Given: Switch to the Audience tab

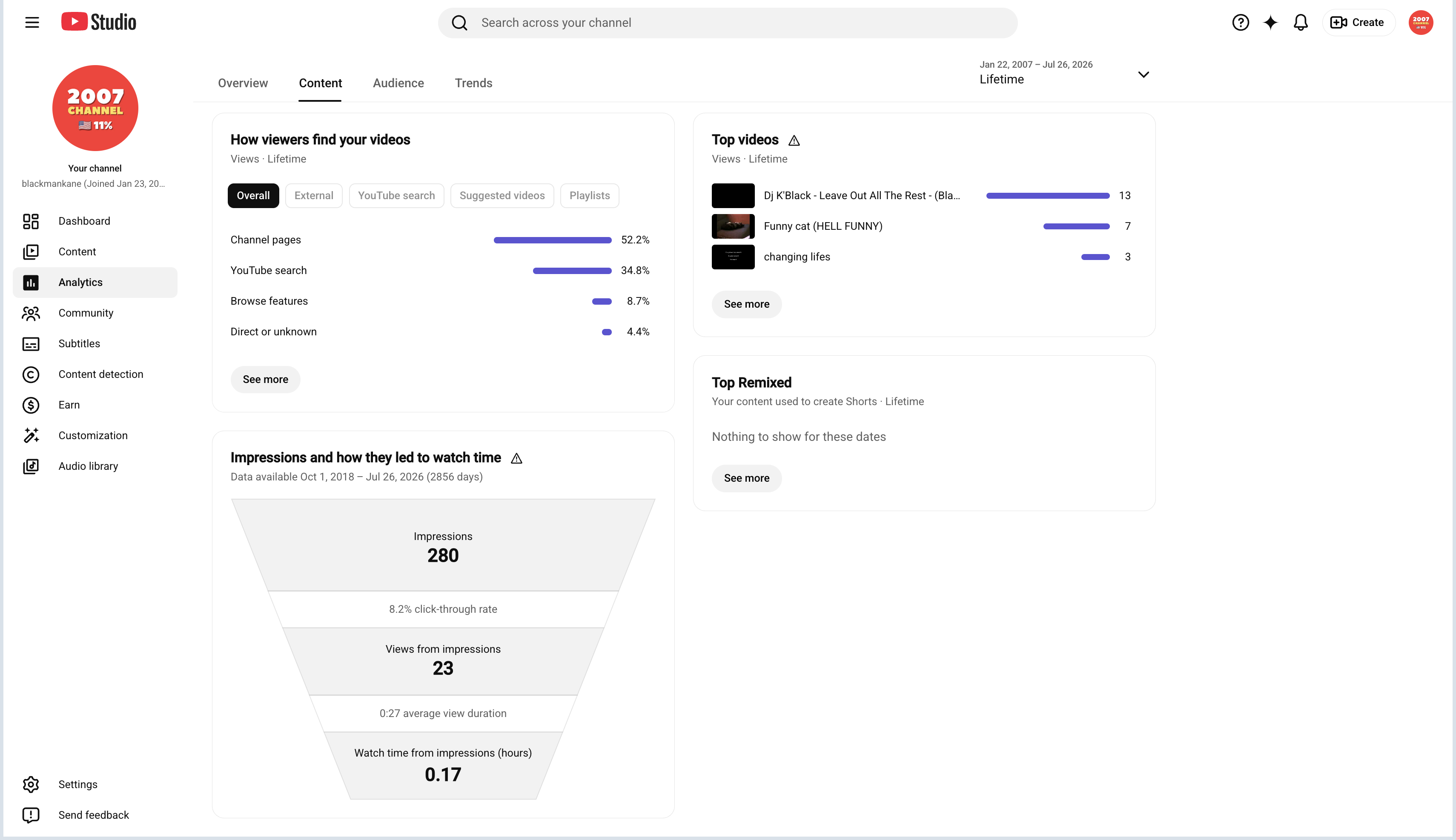Looking at the screenshot, I should click(398, 83).
